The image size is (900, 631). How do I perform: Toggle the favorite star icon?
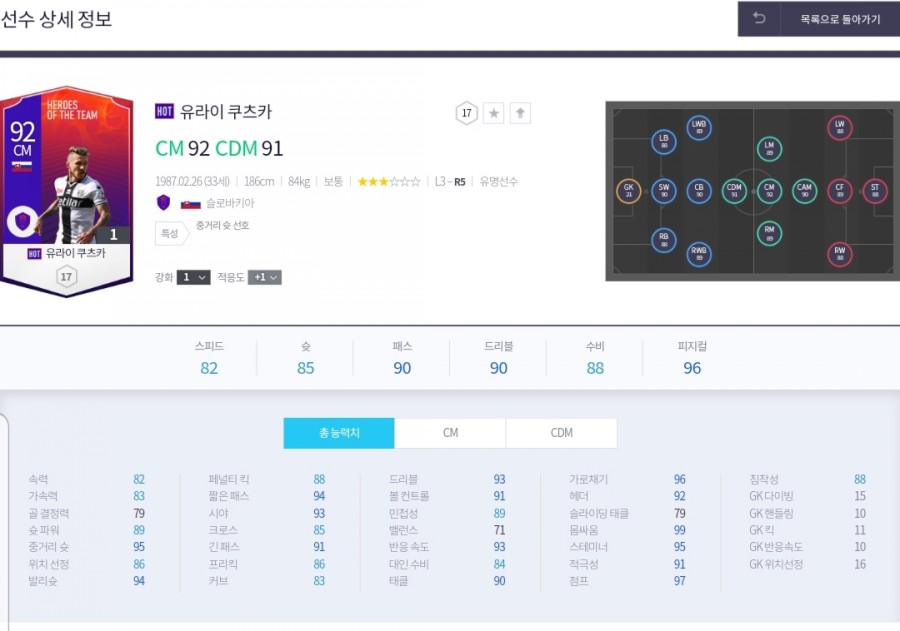click(x=494, y=113)
